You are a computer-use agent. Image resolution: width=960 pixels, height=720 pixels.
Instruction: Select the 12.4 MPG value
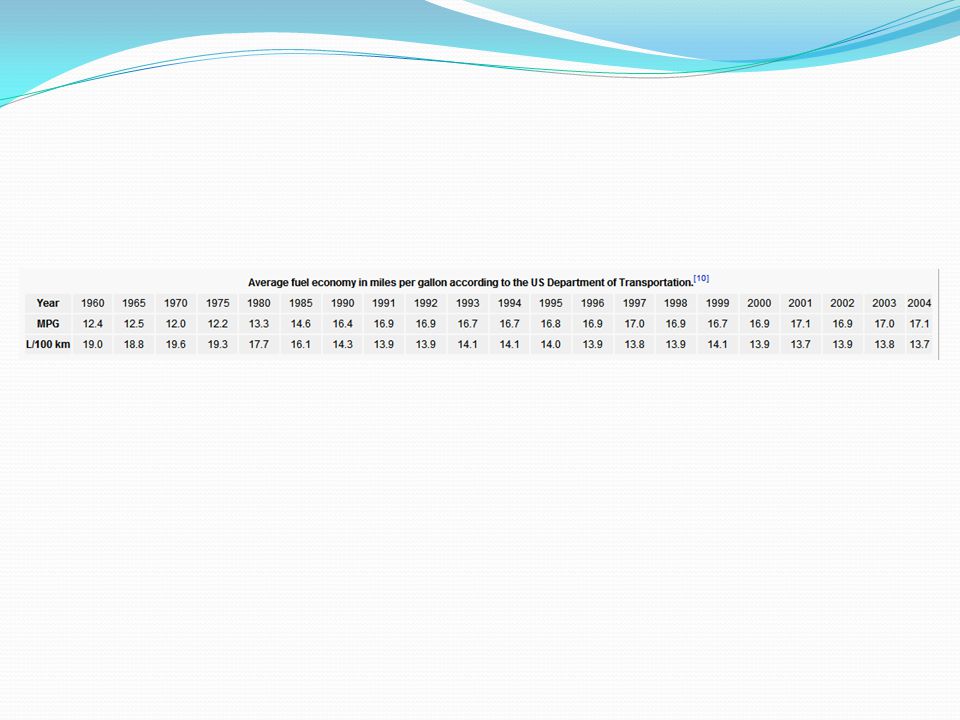(x=93, y=324)
